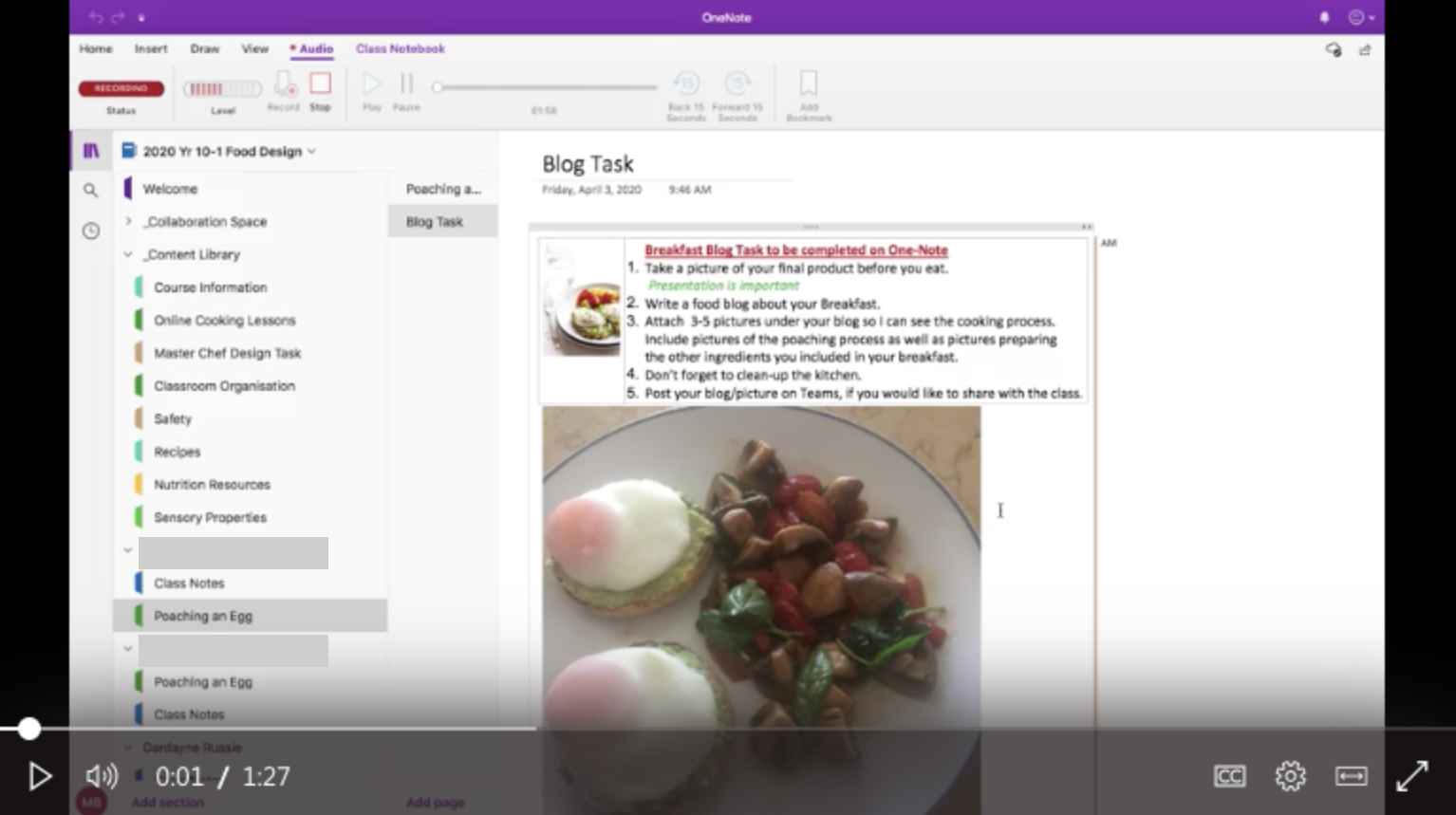
Task: Open Poaching an Egg in second student group
Action: pyautogui.click(x=203, y=682)
